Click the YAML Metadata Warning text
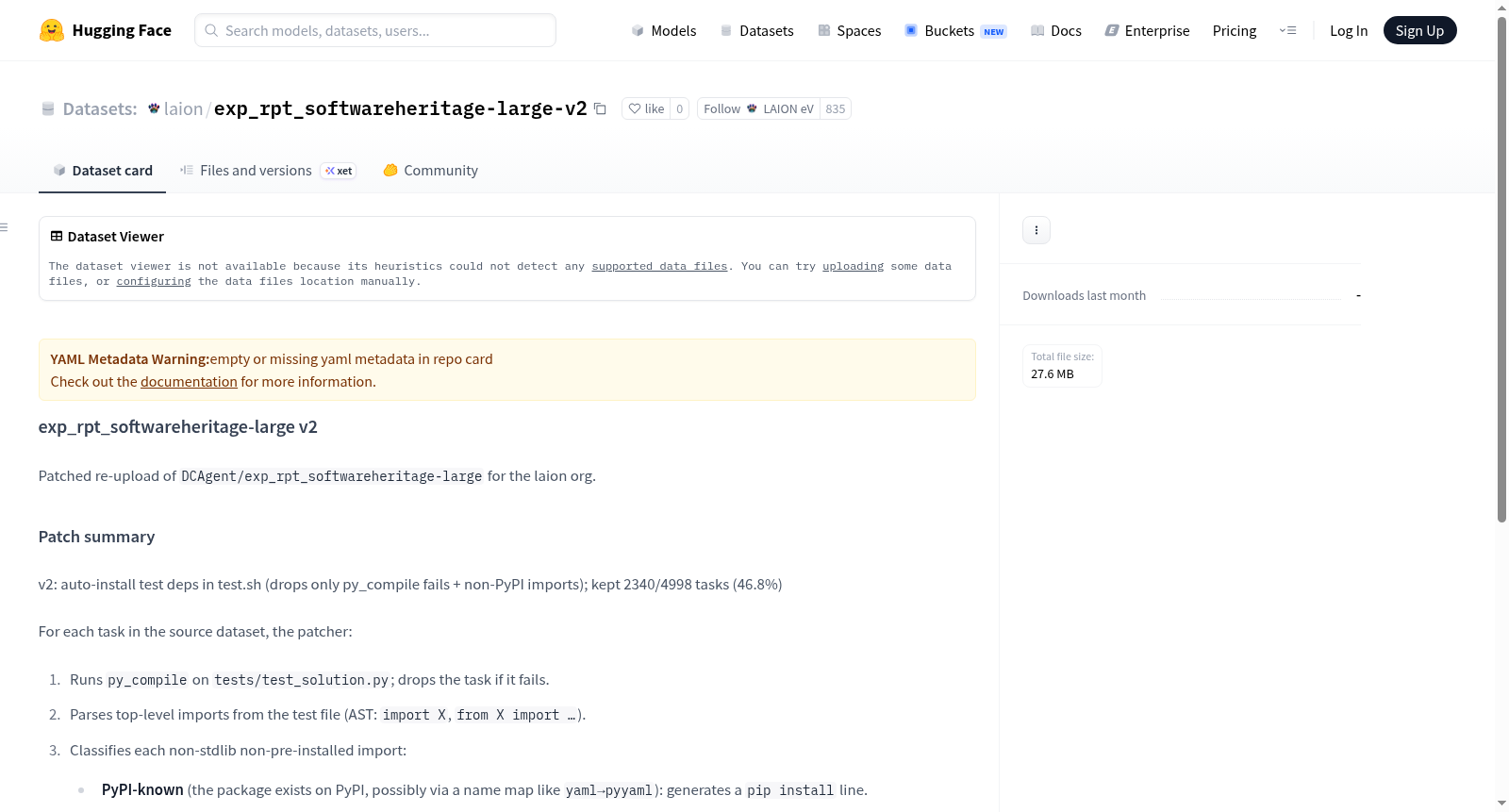1509x812 pixels. (129, 359)
